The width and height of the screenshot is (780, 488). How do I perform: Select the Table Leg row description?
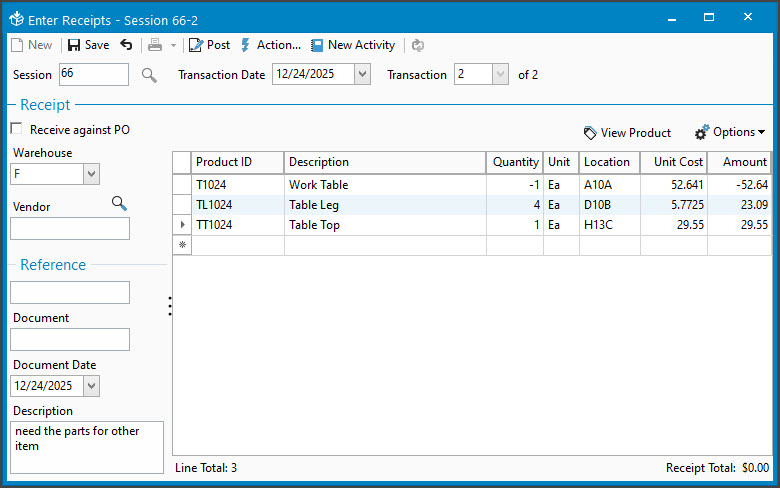pos(385,205)
